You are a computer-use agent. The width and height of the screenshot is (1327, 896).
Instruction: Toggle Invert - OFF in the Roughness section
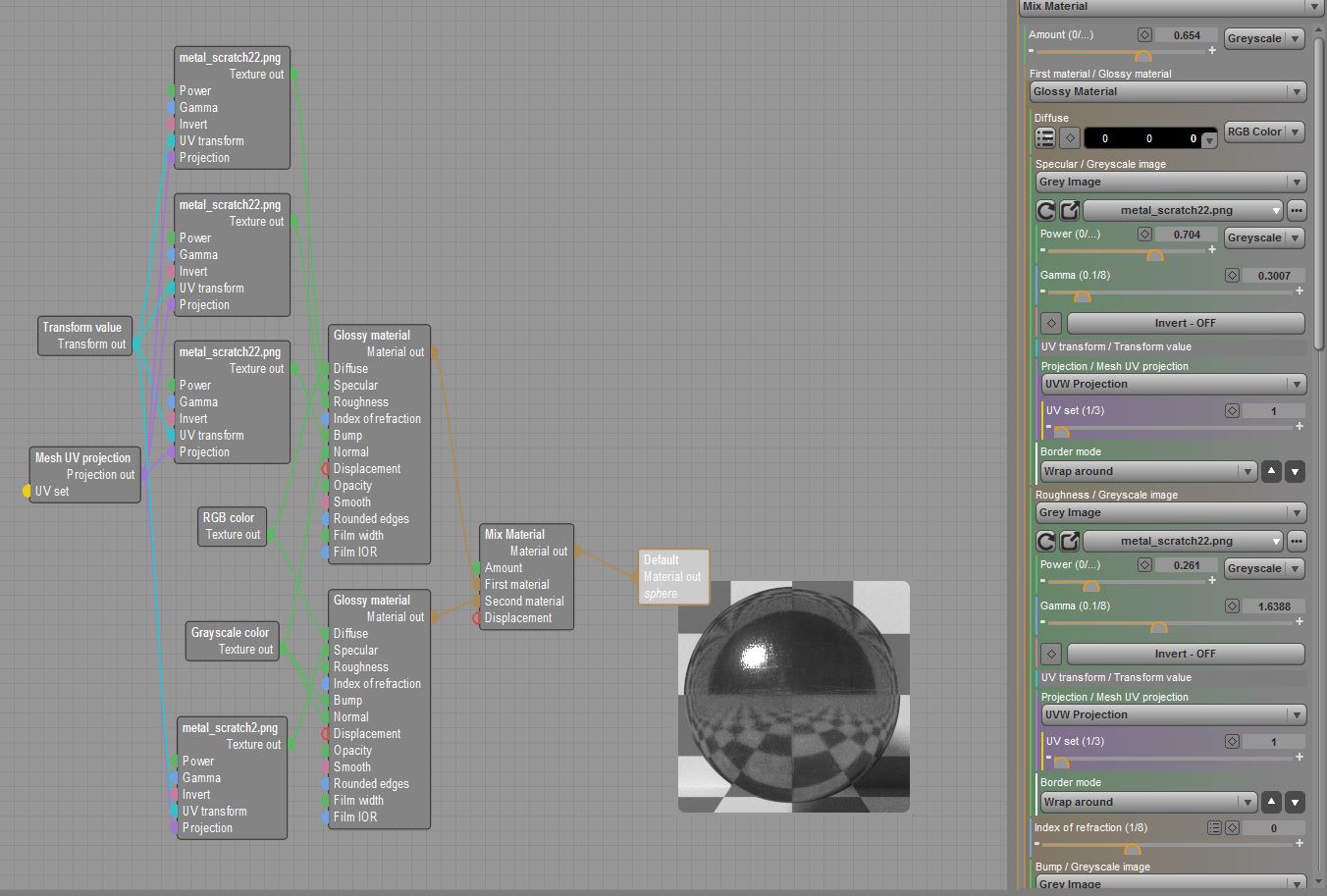(1186, 654)
